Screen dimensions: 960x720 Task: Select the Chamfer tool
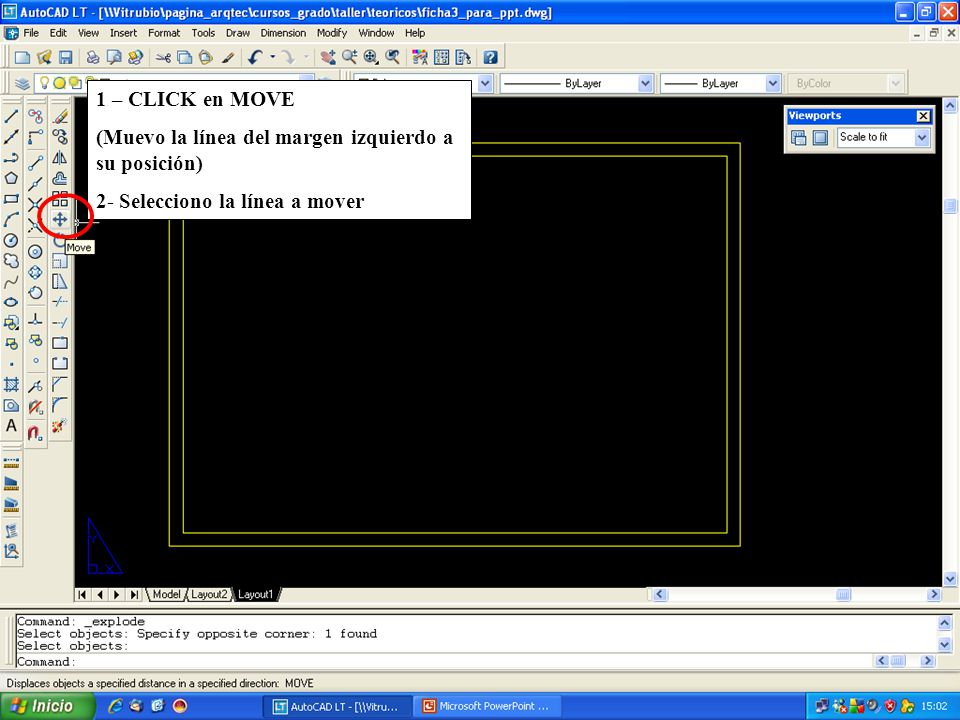[x=60, y=384]
